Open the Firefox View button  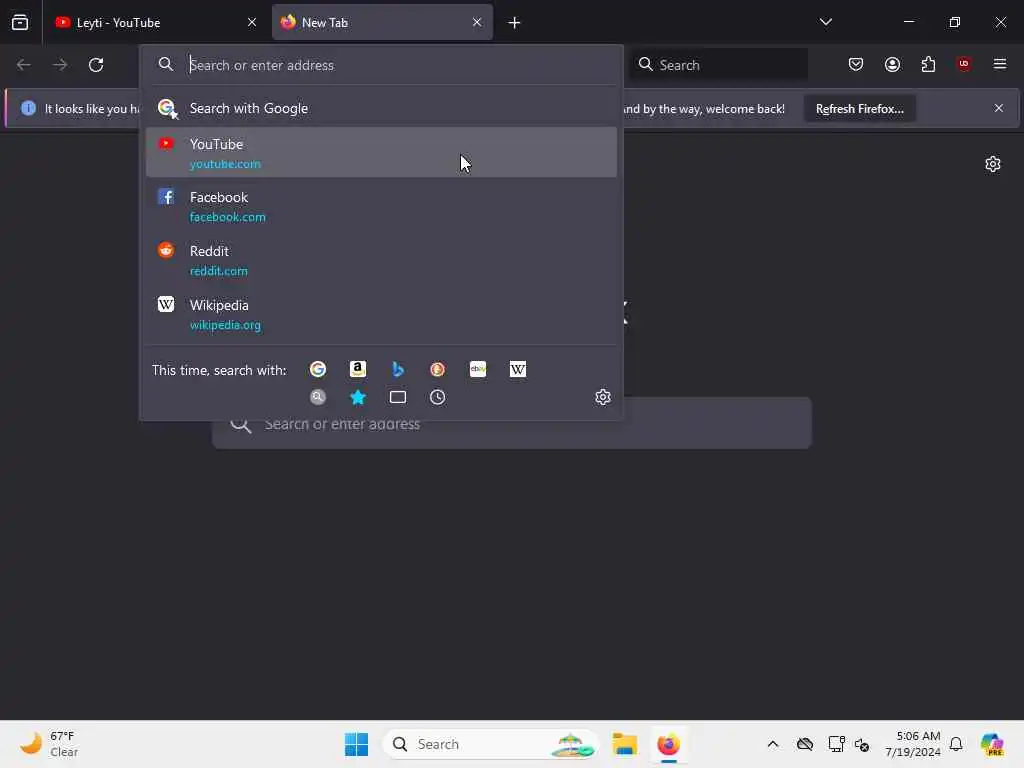point(20,22)
